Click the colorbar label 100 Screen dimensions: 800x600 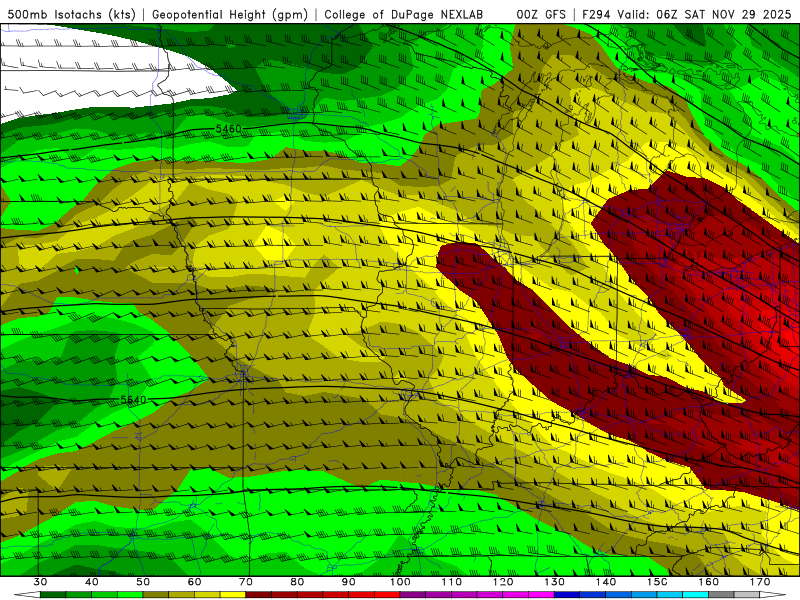[400, 582]
